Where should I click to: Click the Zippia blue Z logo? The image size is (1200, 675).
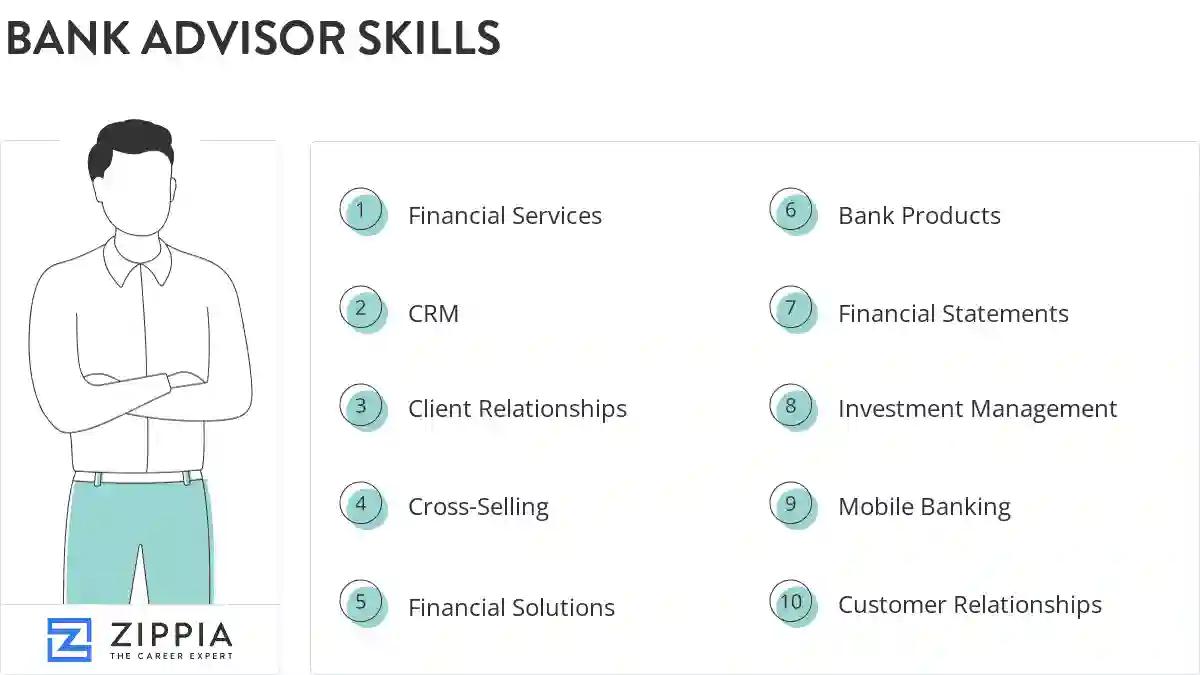click(69, 640)
